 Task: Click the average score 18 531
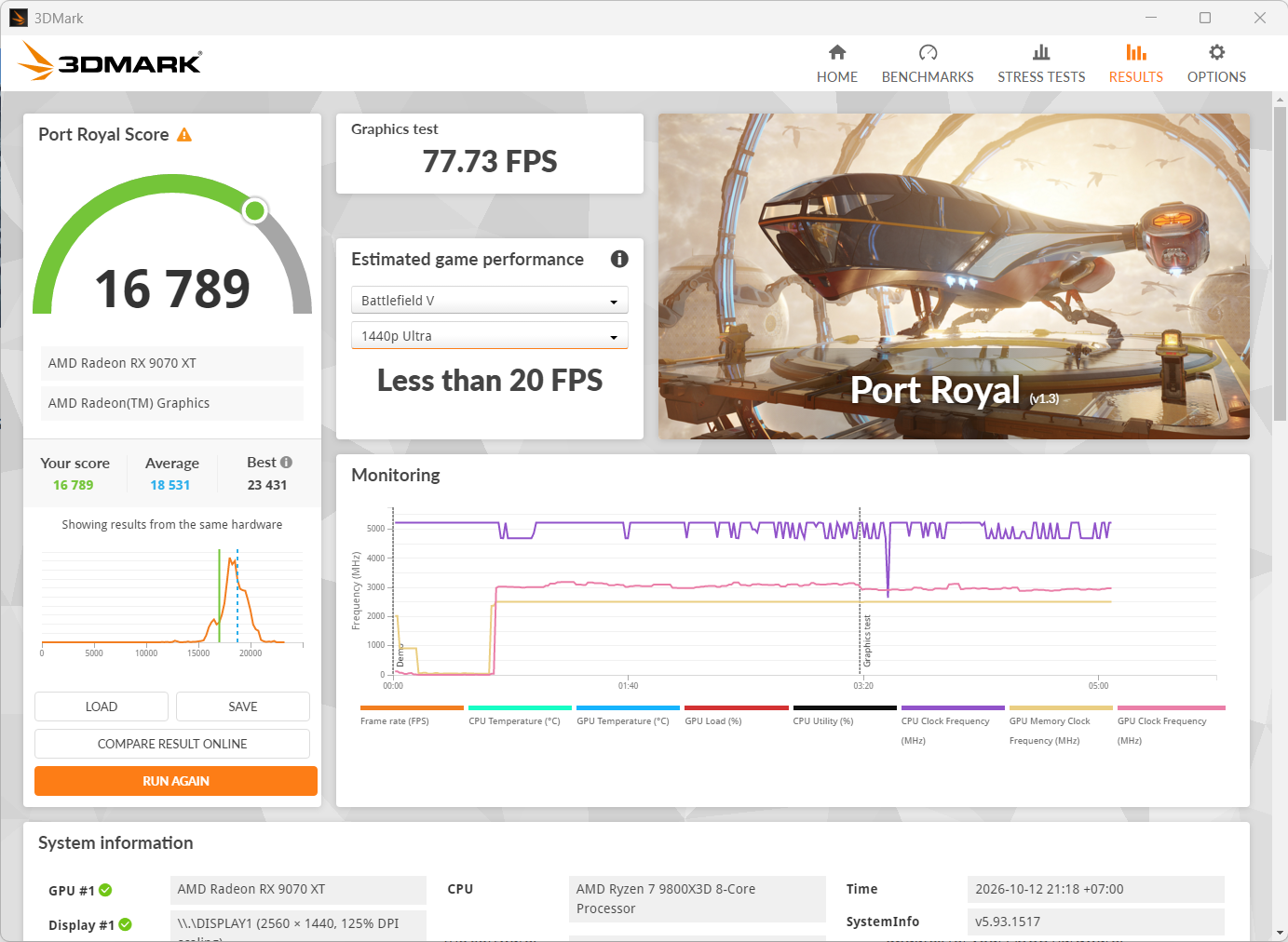pos(170,485)
